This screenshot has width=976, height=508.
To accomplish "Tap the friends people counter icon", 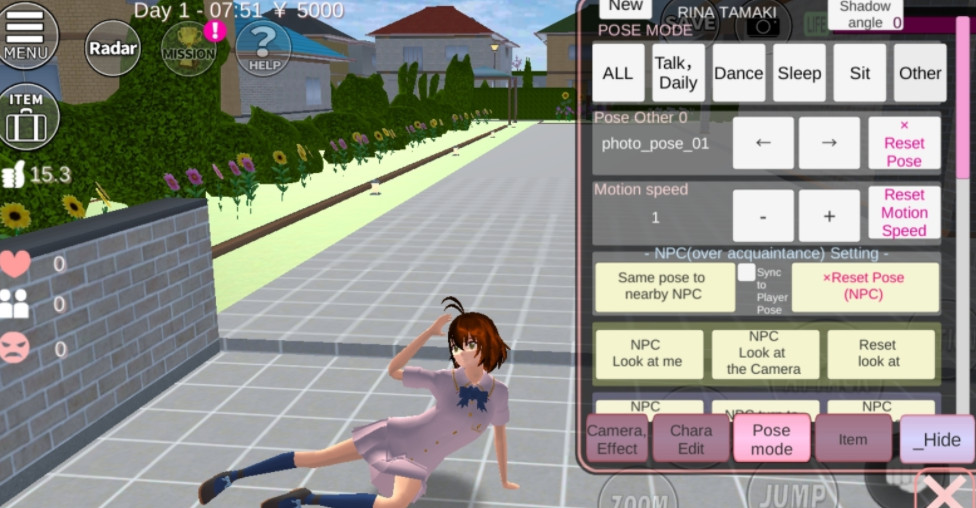I will (14, 304).
